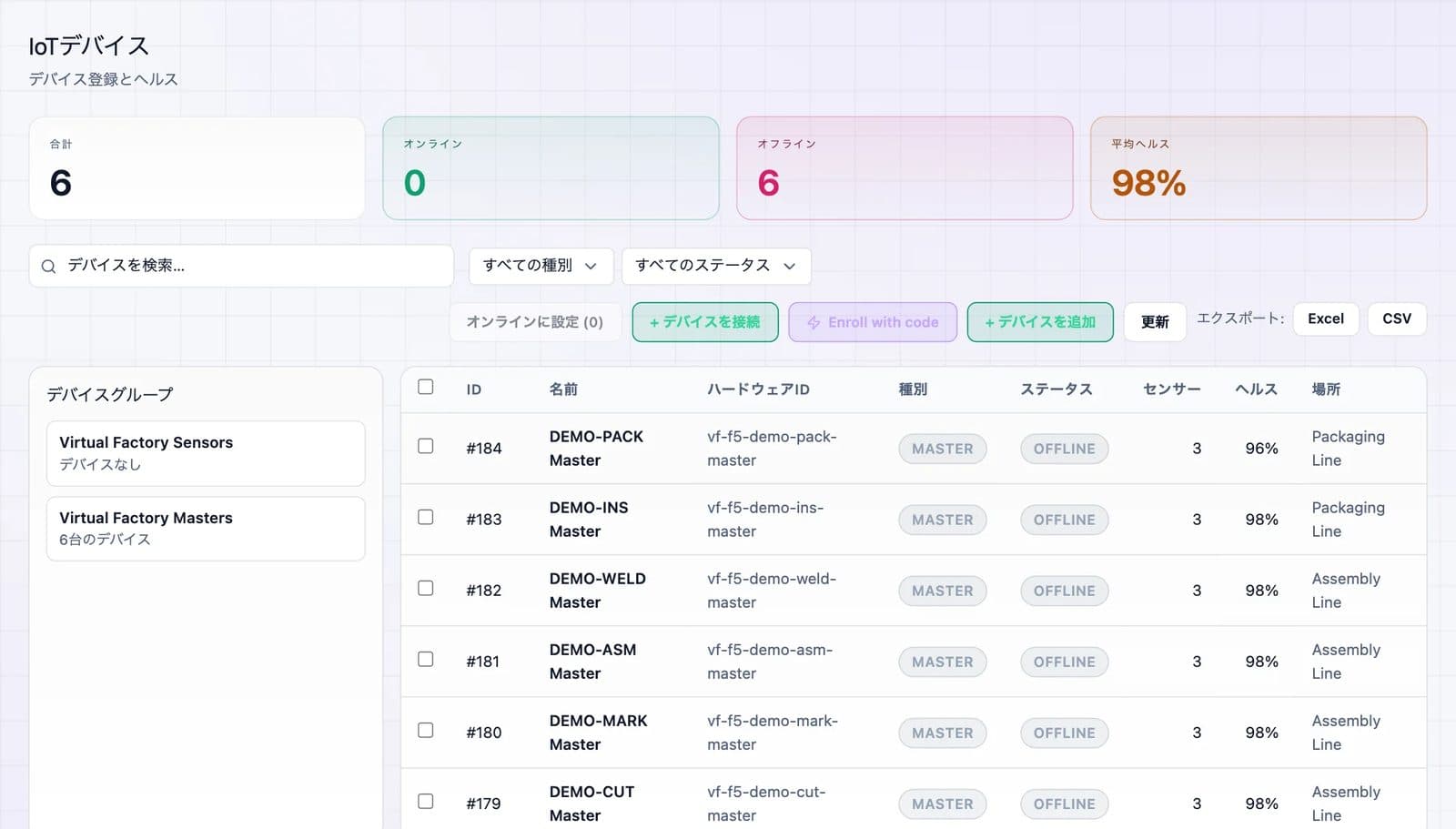Screen dimensions: 1456x829
Task: Click the センサー column header
Action: click(1172, 389)
